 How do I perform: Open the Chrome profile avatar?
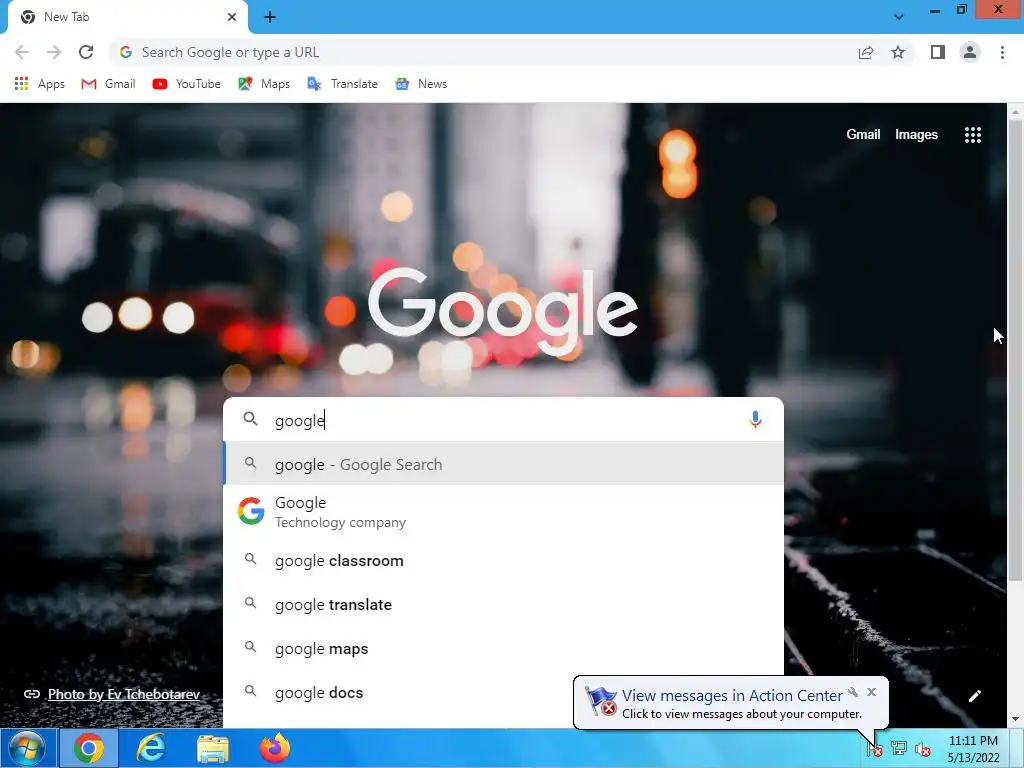click(970, 52)
